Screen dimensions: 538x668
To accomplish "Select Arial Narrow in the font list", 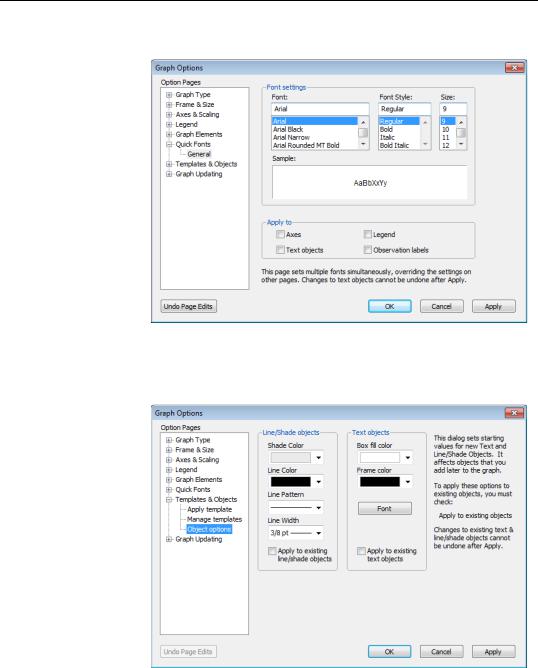I will 291,137.
